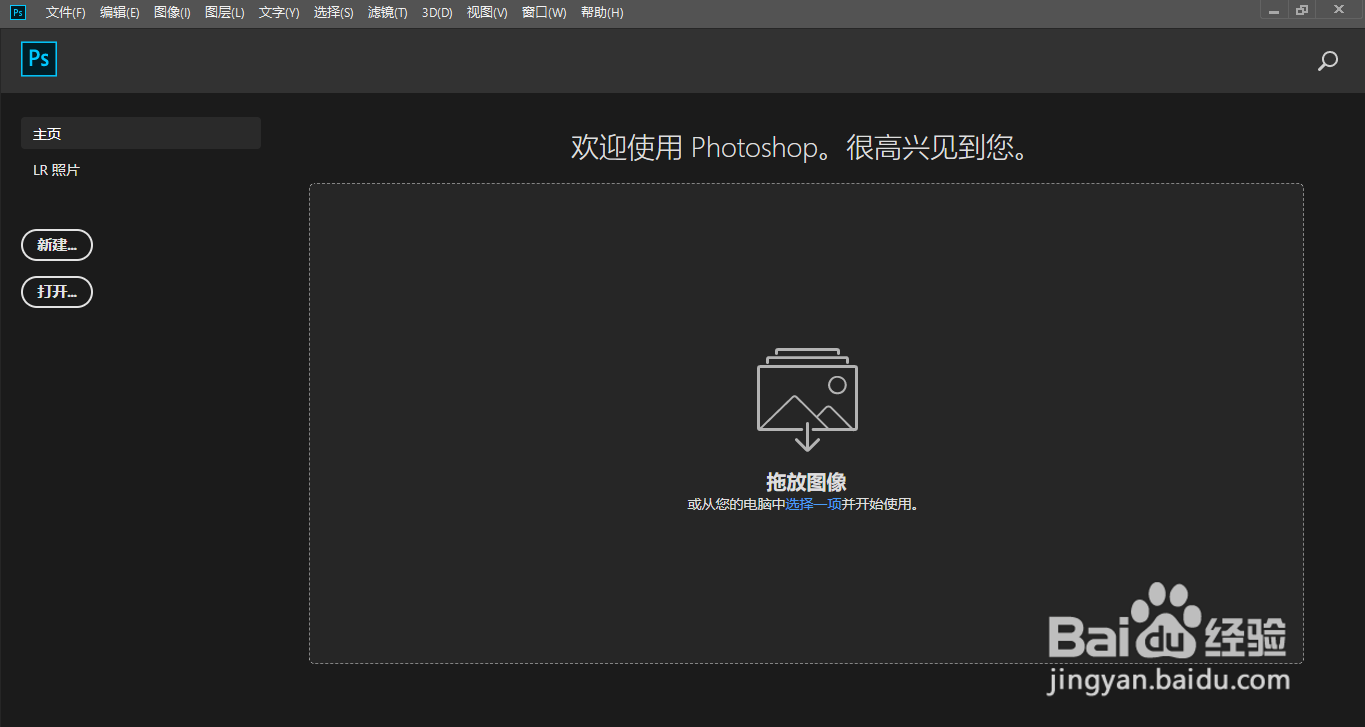This screenshot has height=727, width=1365.
Task: Open the 文字(Y) menu
Action: (278, 12)
